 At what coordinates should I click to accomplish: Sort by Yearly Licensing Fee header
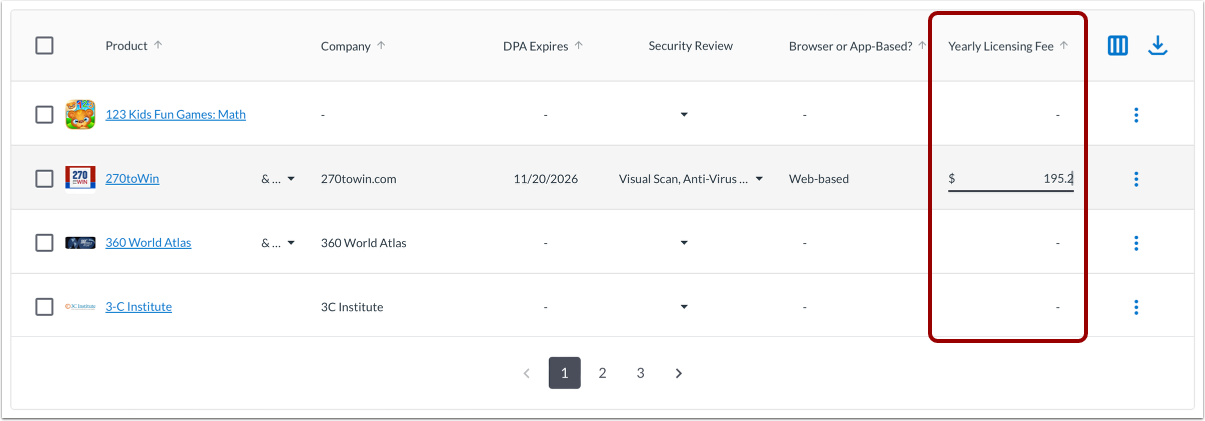click(1000, 46)
